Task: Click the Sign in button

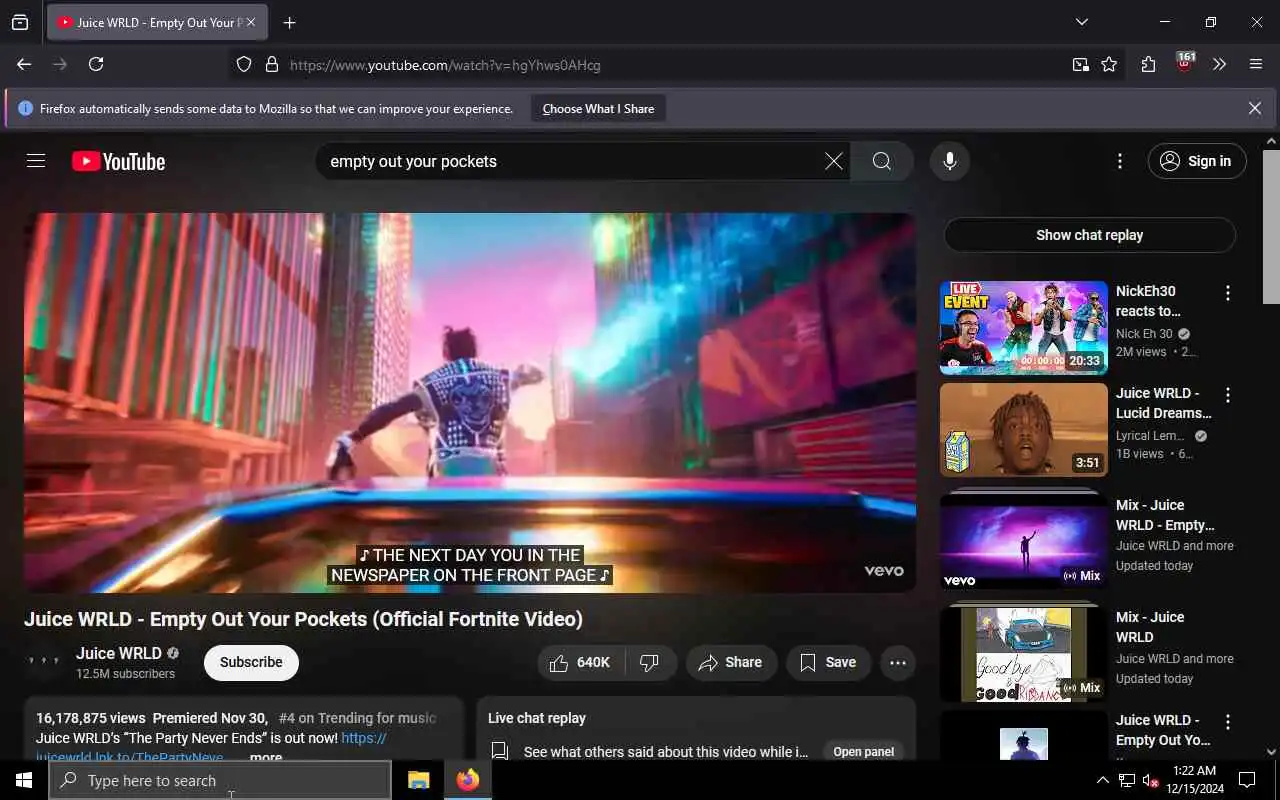Action: tap(1197, 161)
